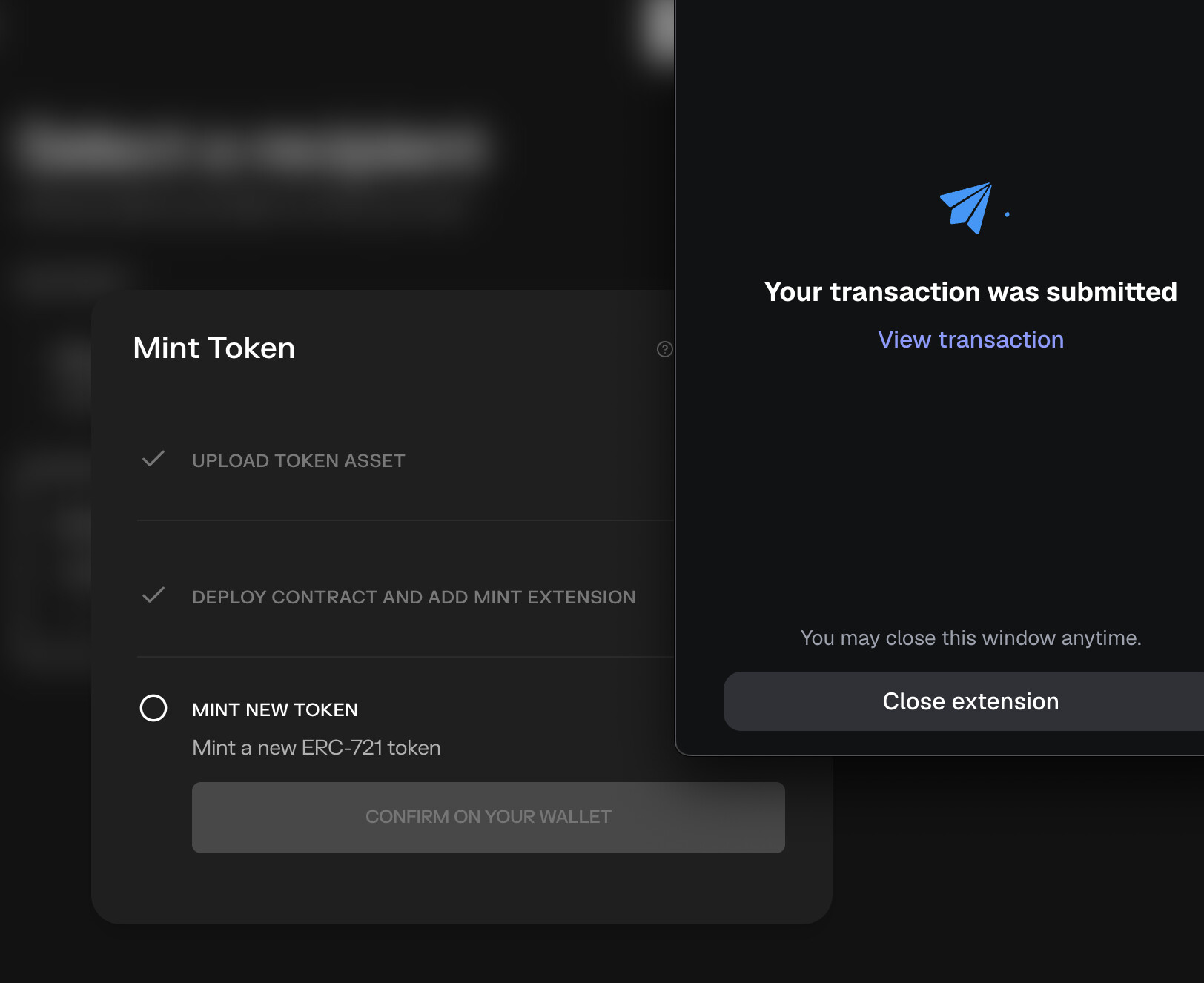Click the Mint Token heading
The height and width of the screenshot is (983, 1204).
tap(214, 348)
